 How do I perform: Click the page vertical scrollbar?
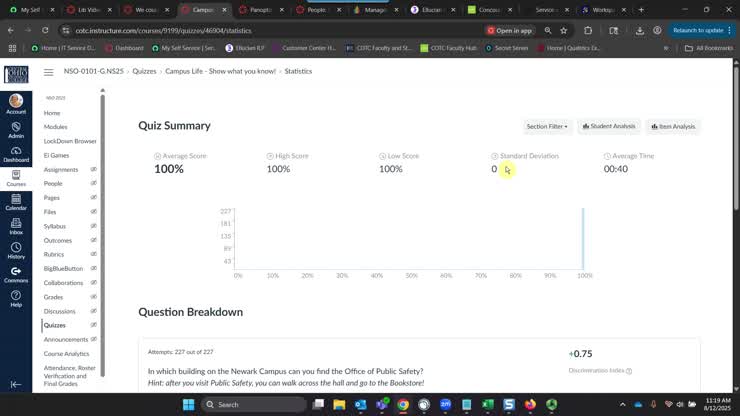click(x=736, y=137)
